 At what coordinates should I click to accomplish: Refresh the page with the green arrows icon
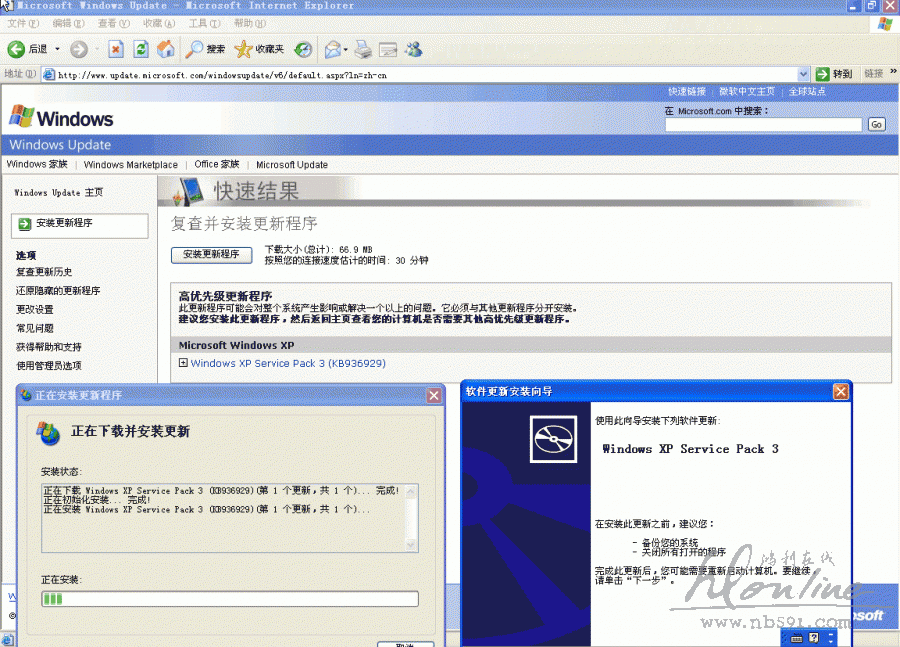[141, 49]
